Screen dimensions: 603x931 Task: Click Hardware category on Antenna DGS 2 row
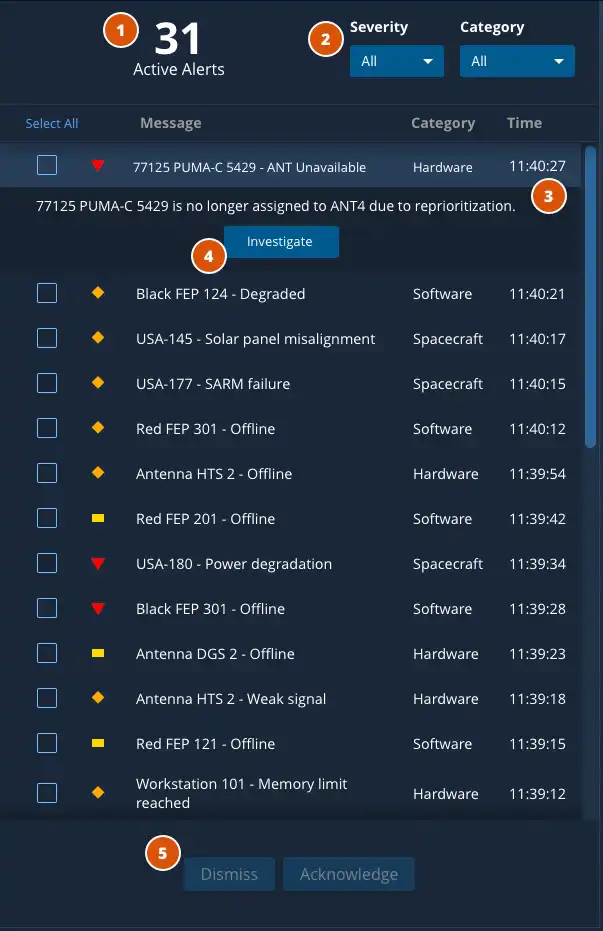pos(445,654)
